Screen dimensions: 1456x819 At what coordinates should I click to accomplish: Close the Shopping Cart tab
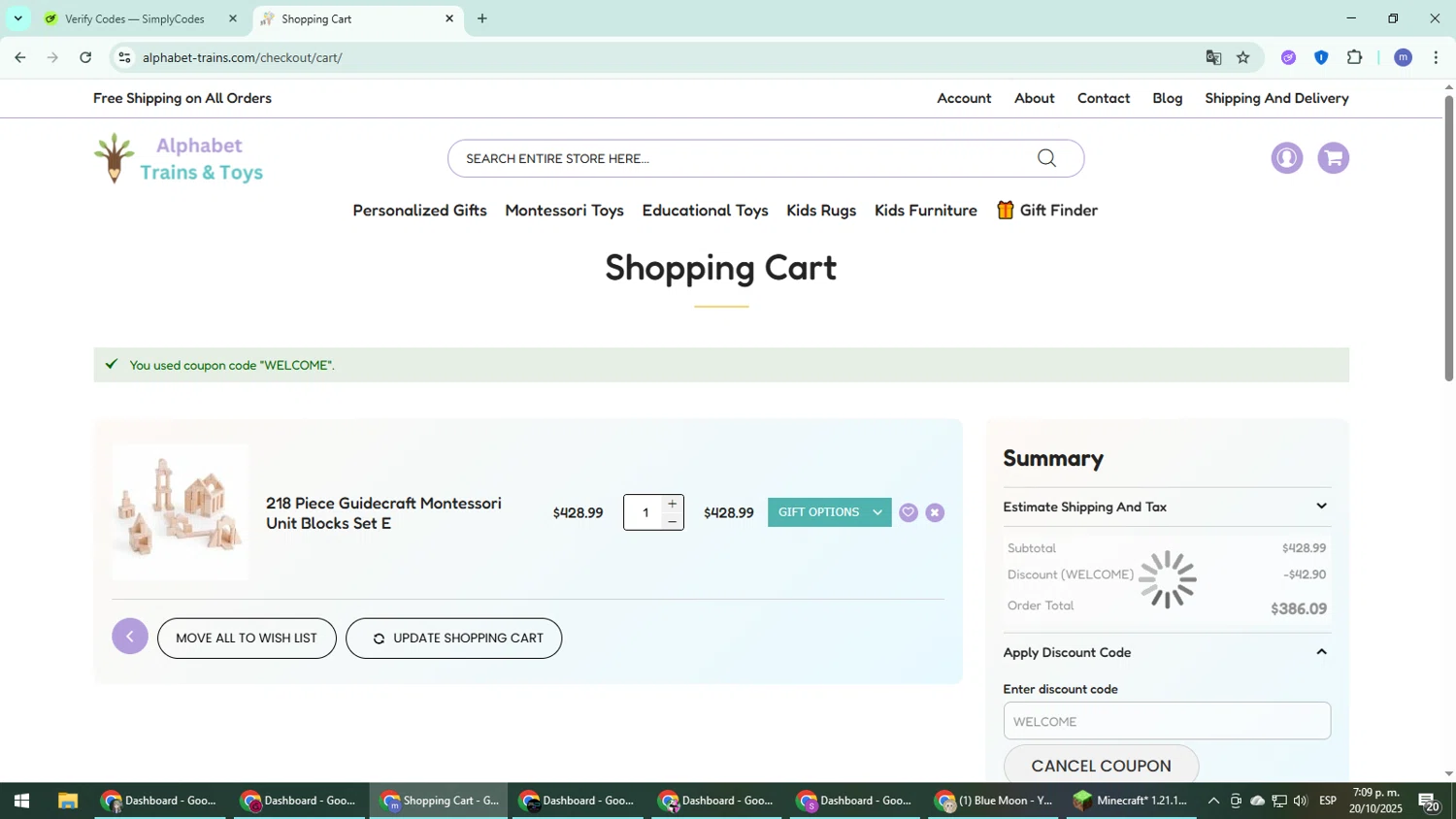[449, 18]
